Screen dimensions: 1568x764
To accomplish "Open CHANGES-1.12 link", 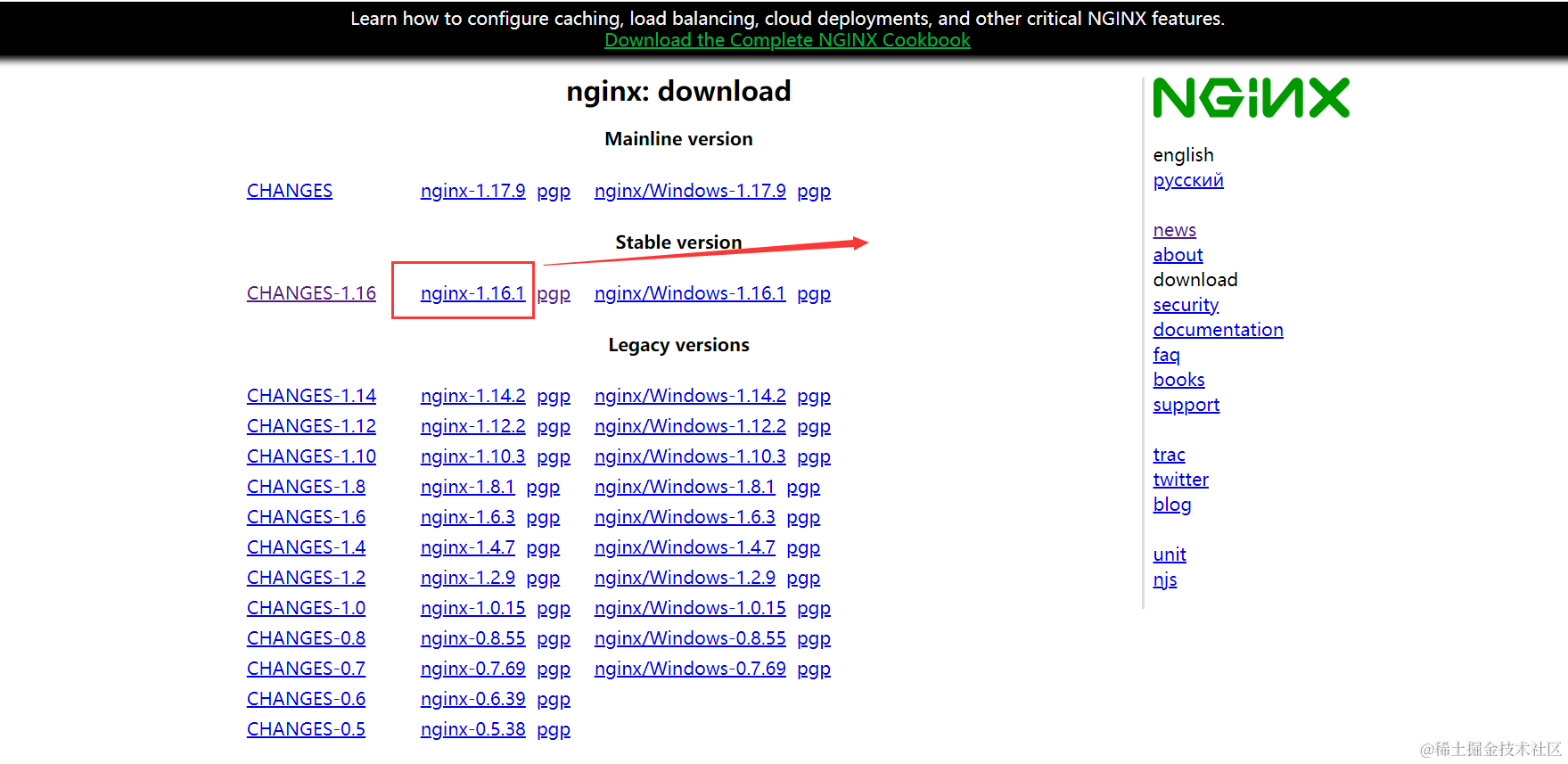I will coord(311,426).
